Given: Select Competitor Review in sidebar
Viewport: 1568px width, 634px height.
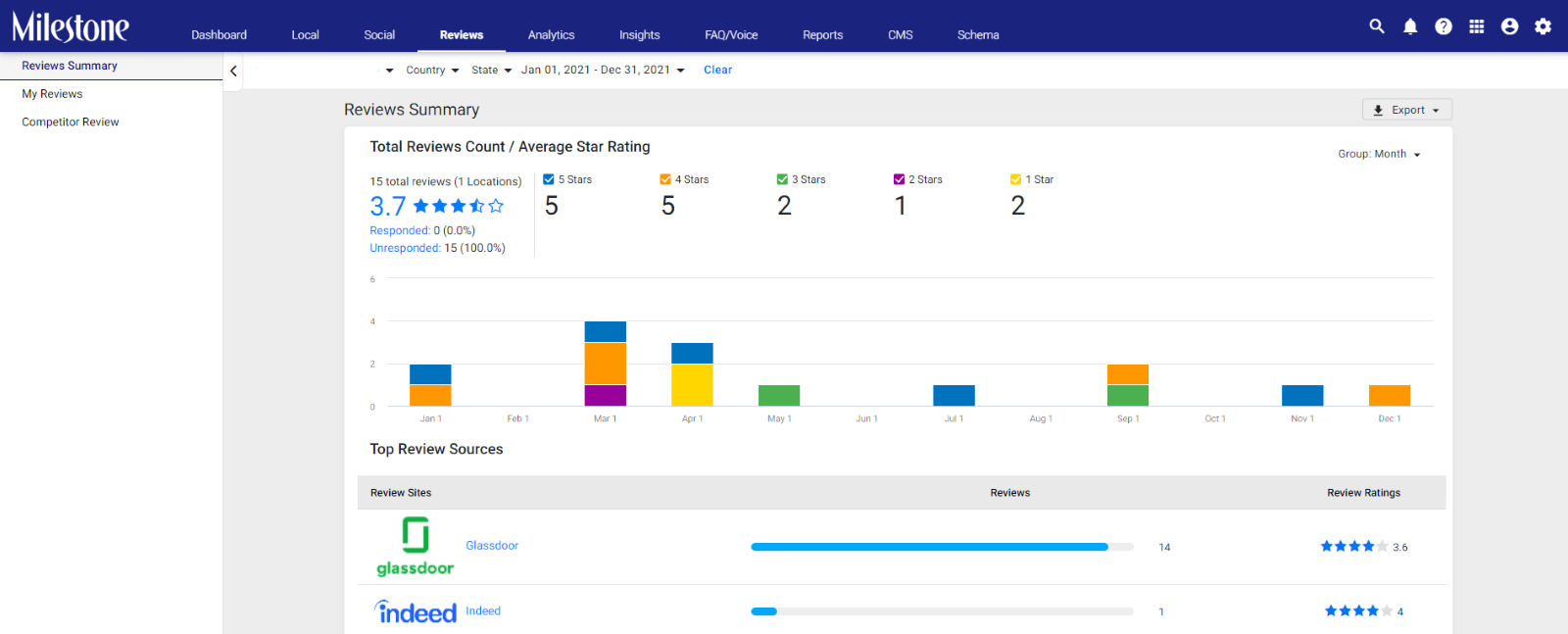Looking at the screenshot, I should coord(71,122).
